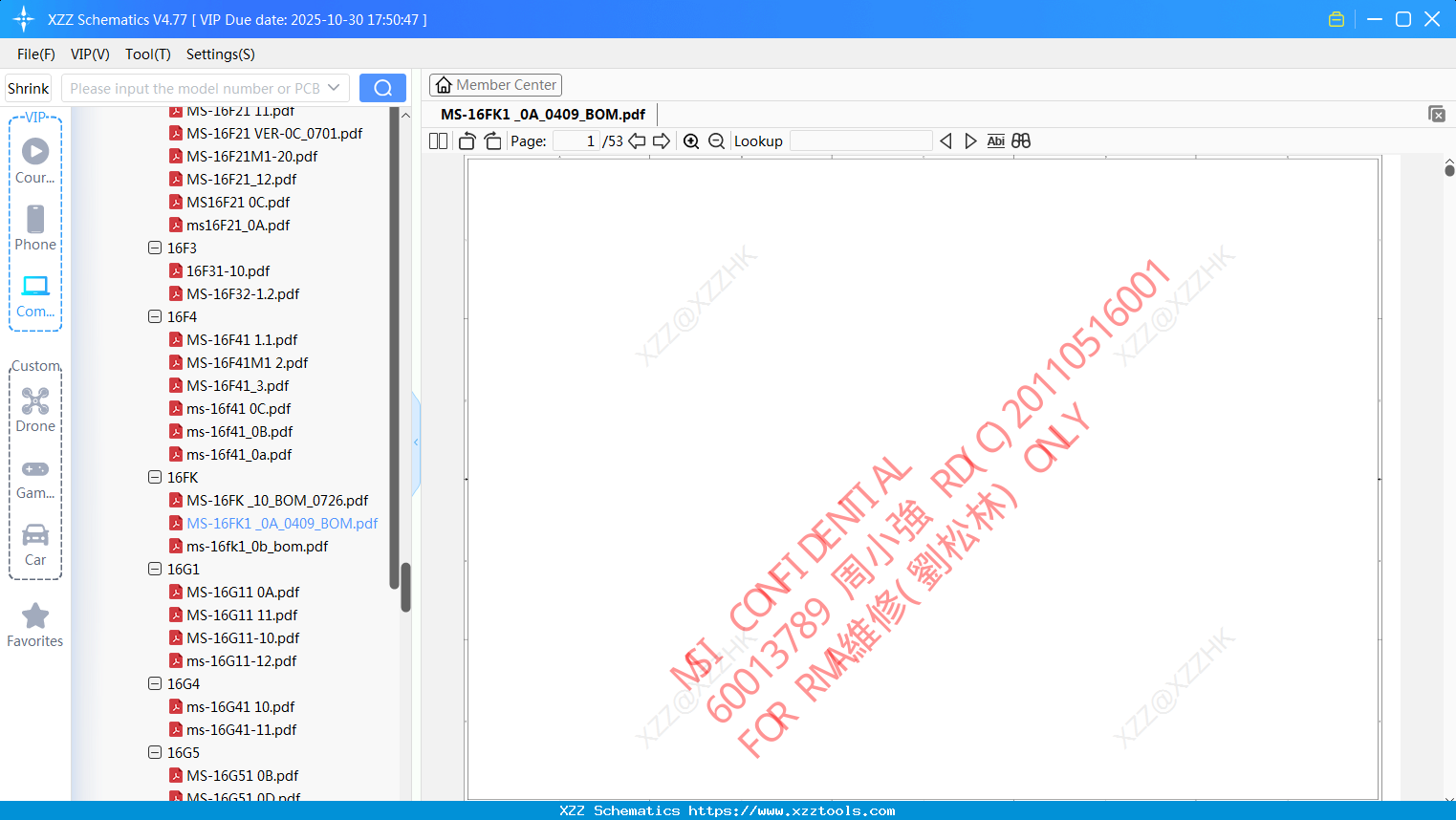Open MS-16F21M1-20.pdf
1456x820 pixels.
252,156
